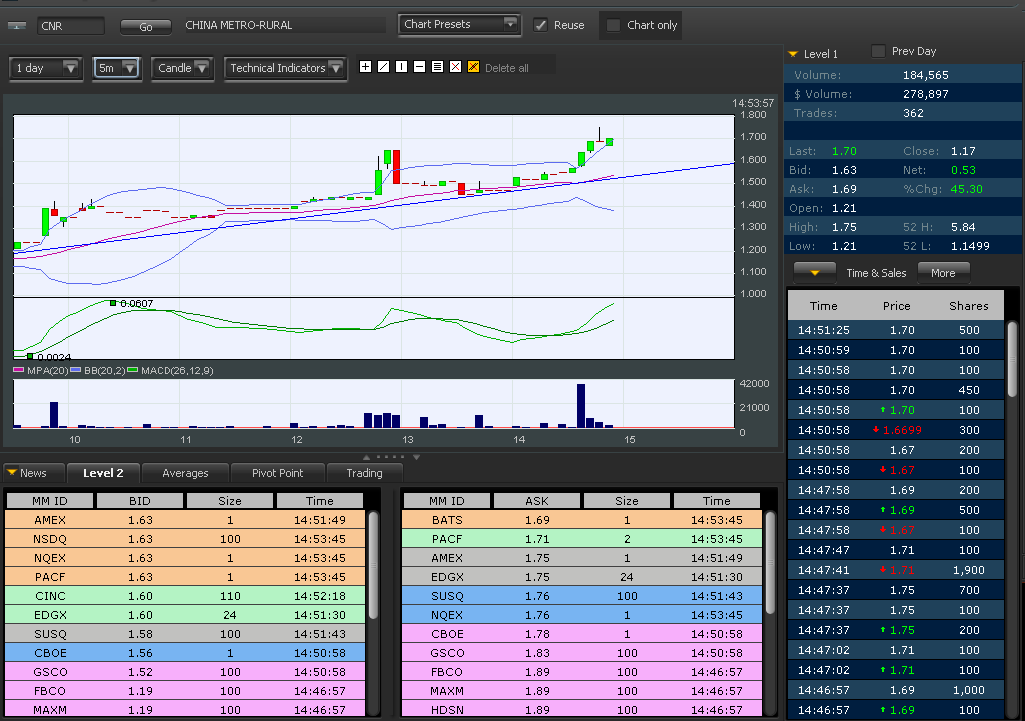The image size is (1025, 721).
Task: Click green up-tick arrow at 14:47:37 1.75
Action: pos(883,629)
